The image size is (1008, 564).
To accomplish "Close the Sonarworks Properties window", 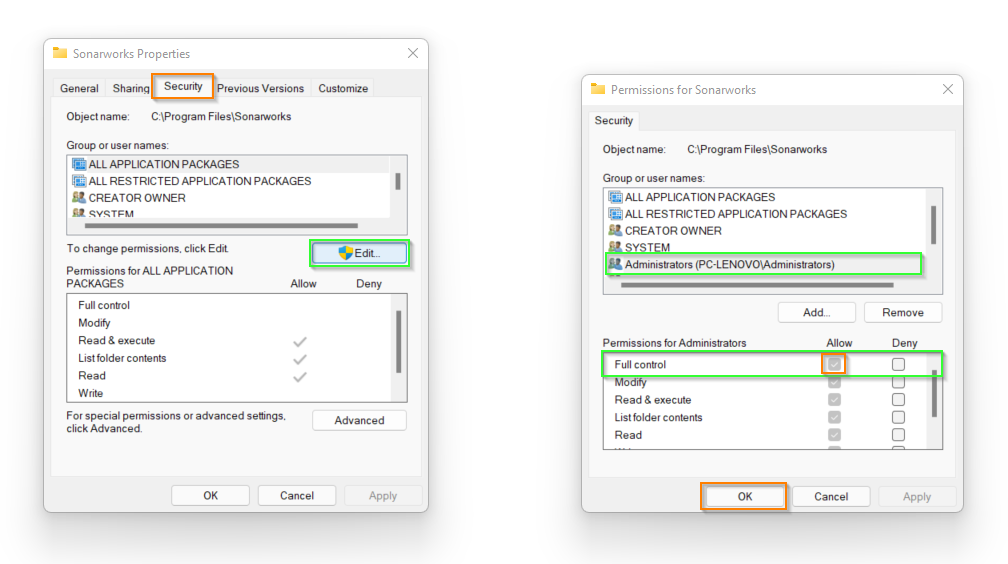I will tap(413, 53).
